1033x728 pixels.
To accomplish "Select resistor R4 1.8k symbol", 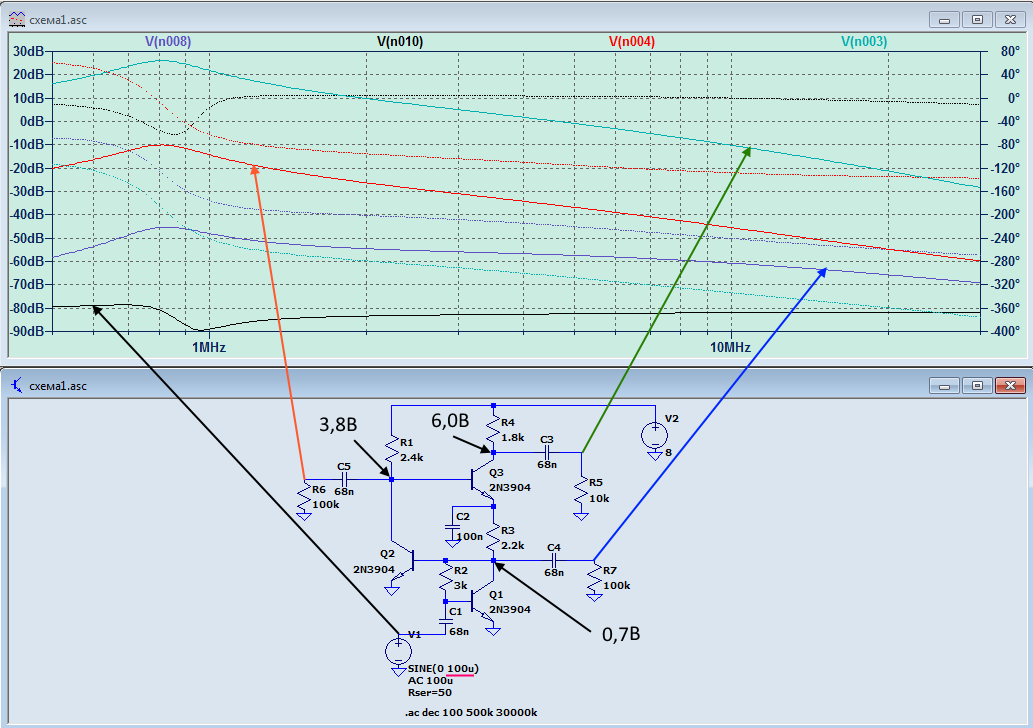I will (x=493, y=429).
